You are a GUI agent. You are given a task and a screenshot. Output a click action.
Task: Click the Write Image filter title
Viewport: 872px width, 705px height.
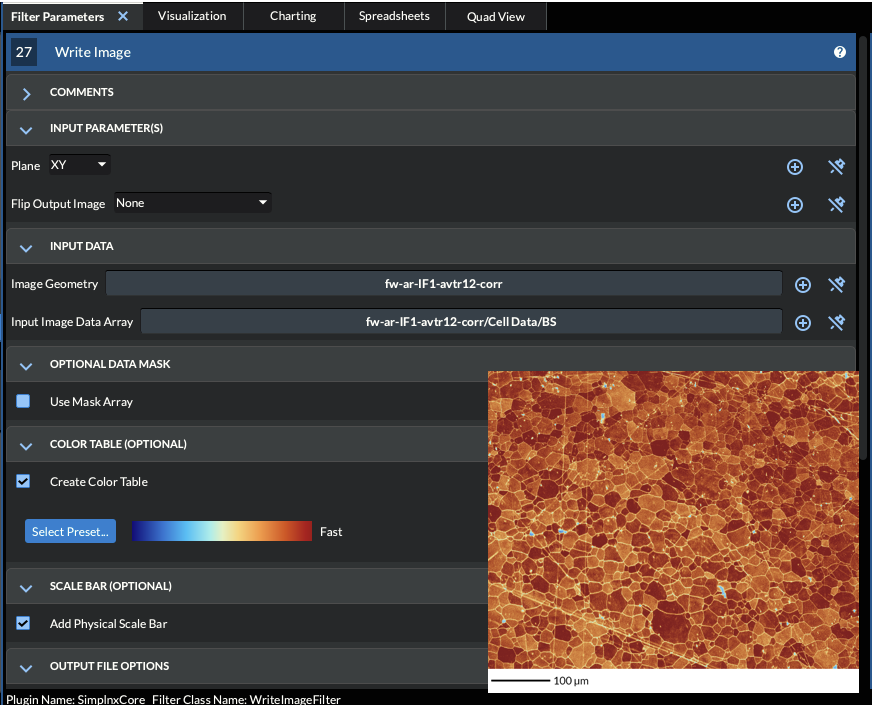pos(93,52)
